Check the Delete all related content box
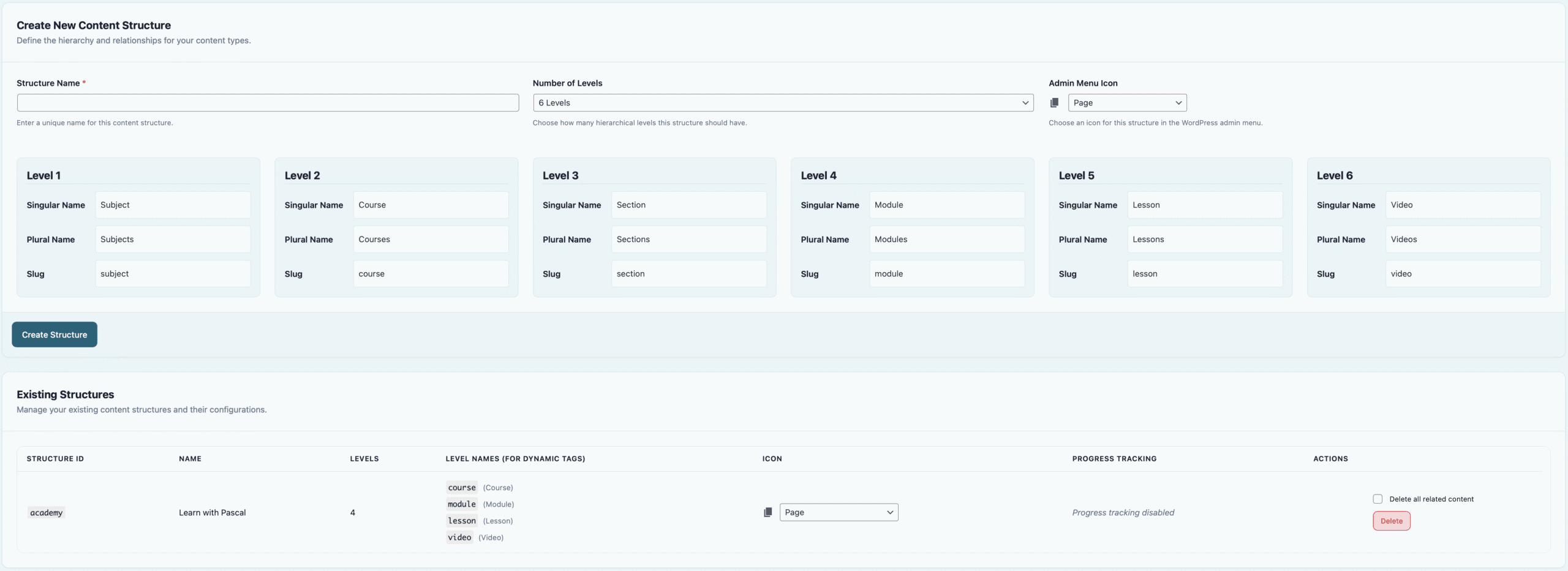 coord(1378,499)
